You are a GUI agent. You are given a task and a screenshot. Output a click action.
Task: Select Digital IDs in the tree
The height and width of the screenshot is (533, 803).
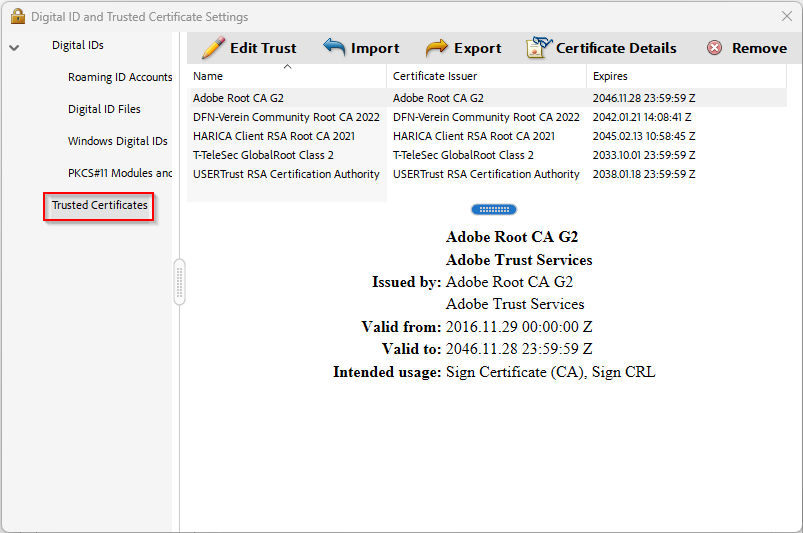coord(78,45)
